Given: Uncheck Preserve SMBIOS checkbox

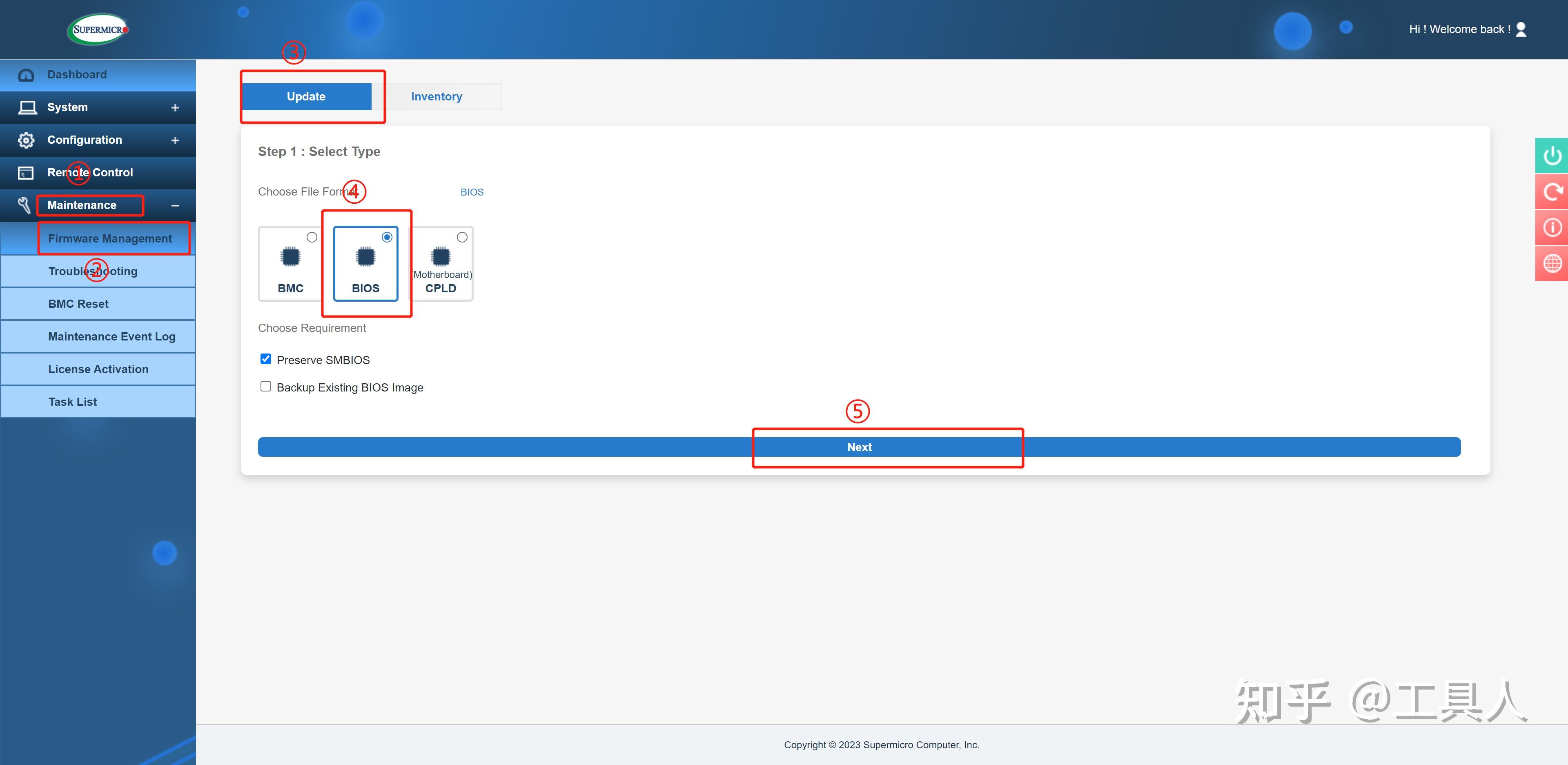Looking at the screenshot, I should point(266,359).
